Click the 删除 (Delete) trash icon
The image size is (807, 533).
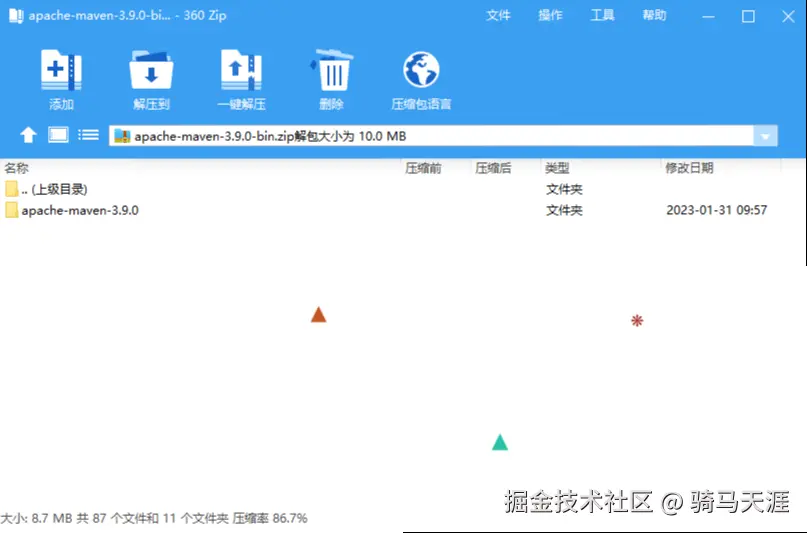331,70
